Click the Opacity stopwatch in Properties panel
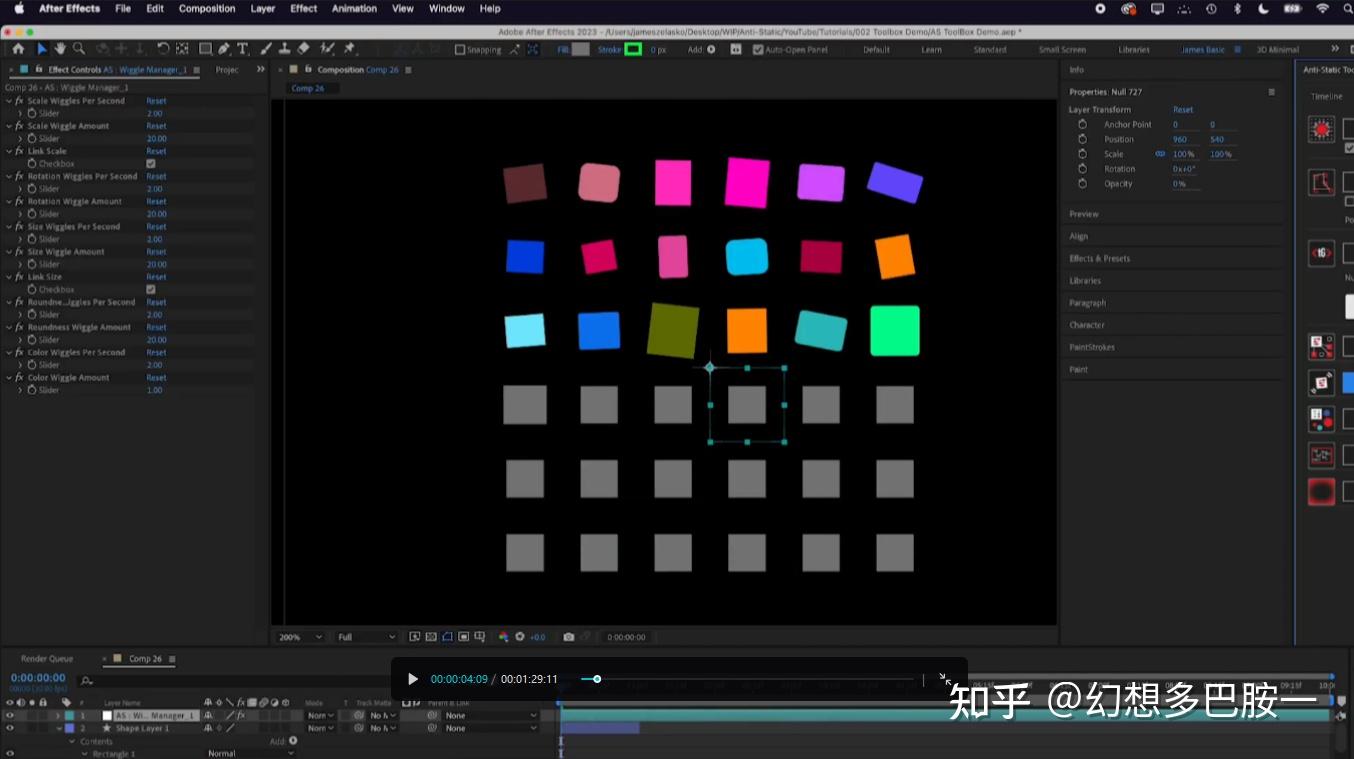 coord(1082,184)
